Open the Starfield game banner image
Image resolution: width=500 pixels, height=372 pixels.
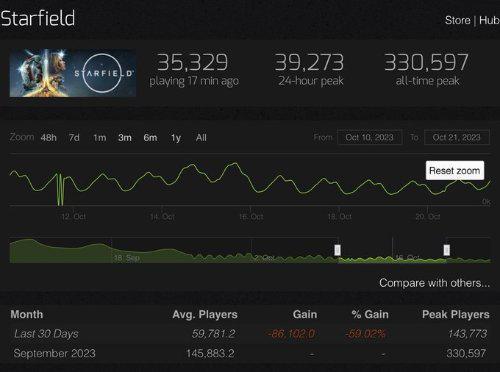point(73,73)
